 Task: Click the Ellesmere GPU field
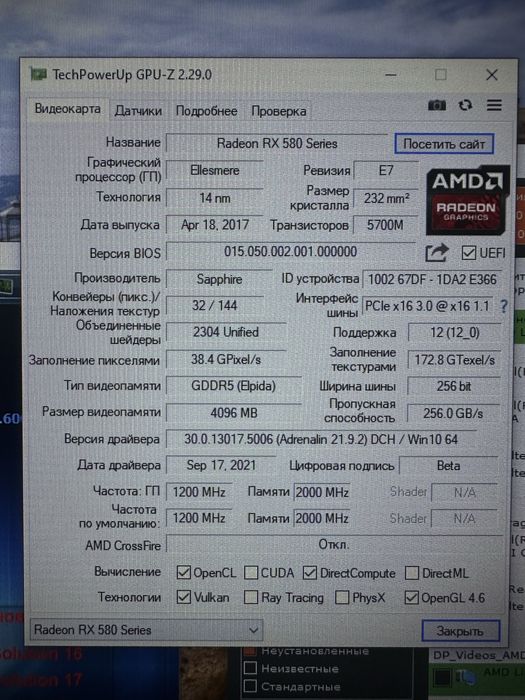215,171
